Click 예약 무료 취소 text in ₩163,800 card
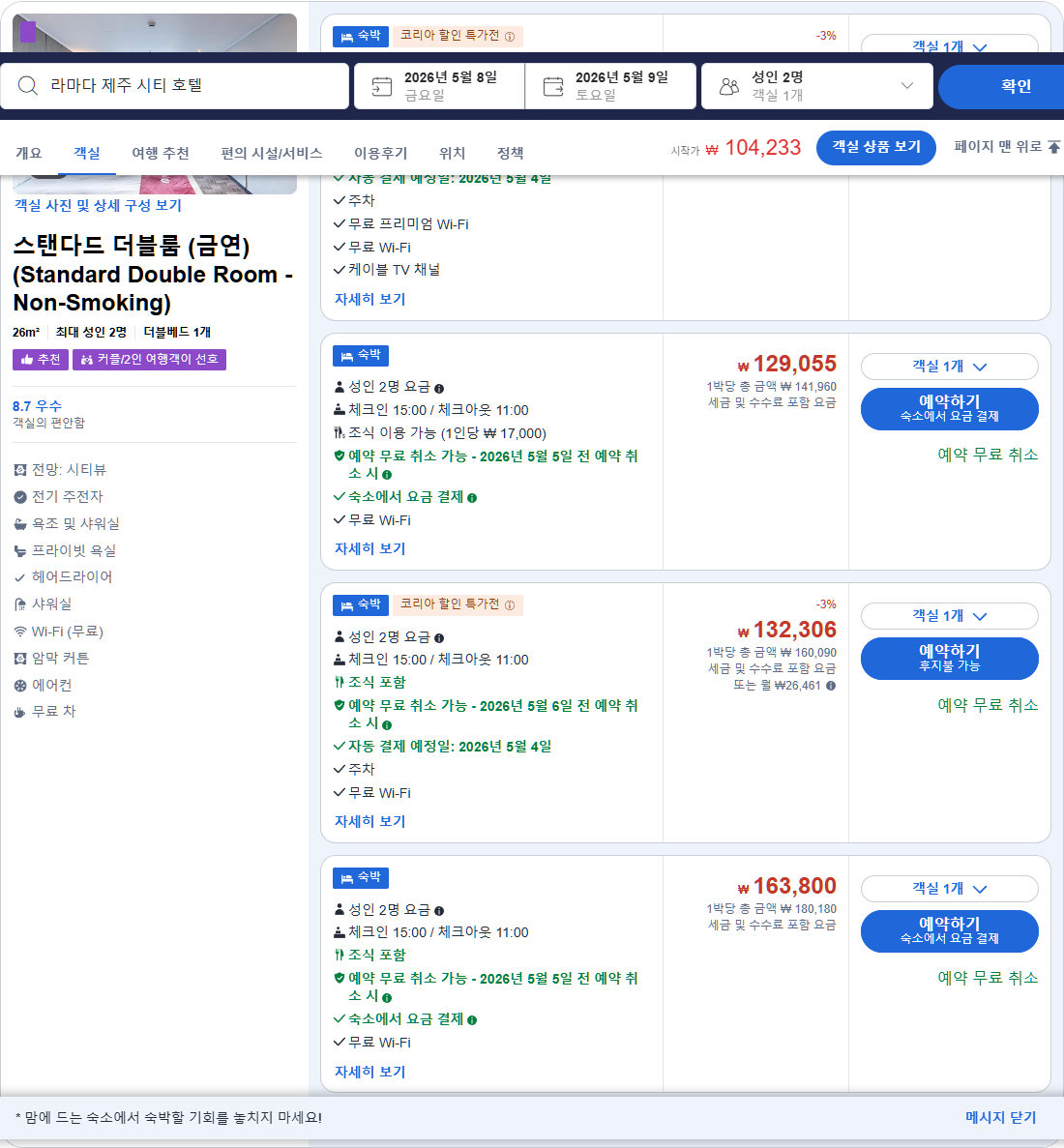The image size is (1064, 1148). click(x=988, y=978)
